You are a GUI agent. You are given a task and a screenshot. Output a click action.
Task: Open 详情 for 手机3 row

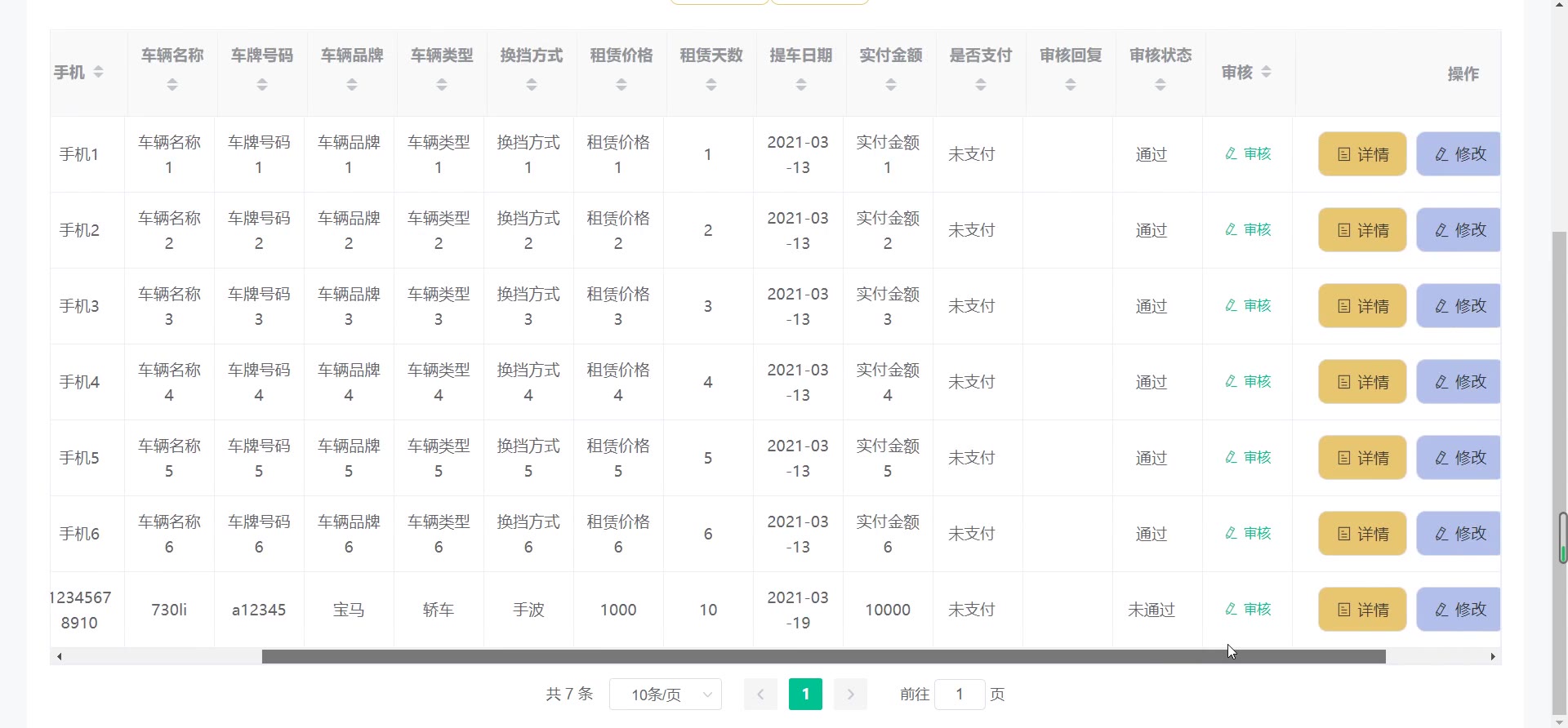pyautogui.click(x=1362, y=305)
